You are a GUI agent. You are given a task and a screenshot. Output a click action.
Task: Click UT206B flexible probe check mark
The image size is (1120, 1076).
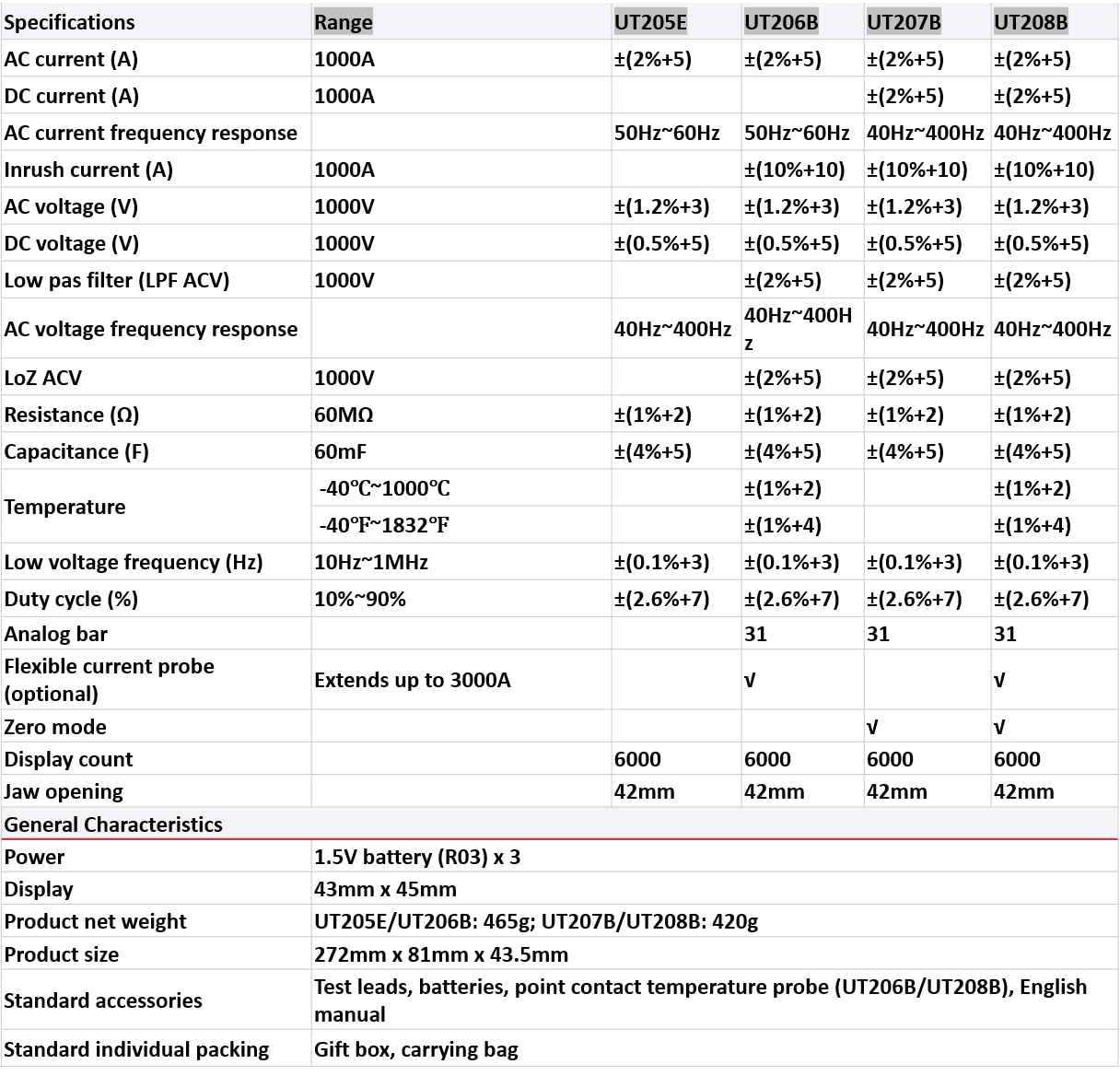(x=750, y=680)
